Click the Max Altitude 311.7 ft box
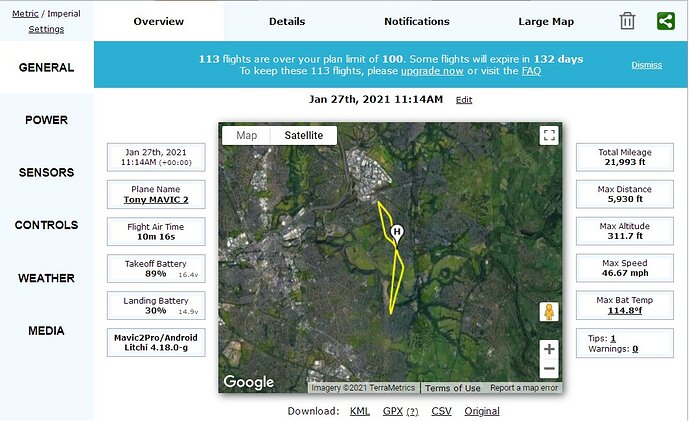The image size is (690, 421). click(x=625, y=231)
